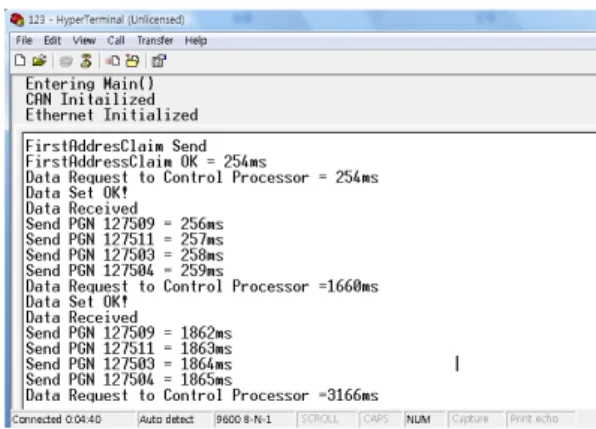Click the 'FirstAddresClaim Send' line

point(116,146)
